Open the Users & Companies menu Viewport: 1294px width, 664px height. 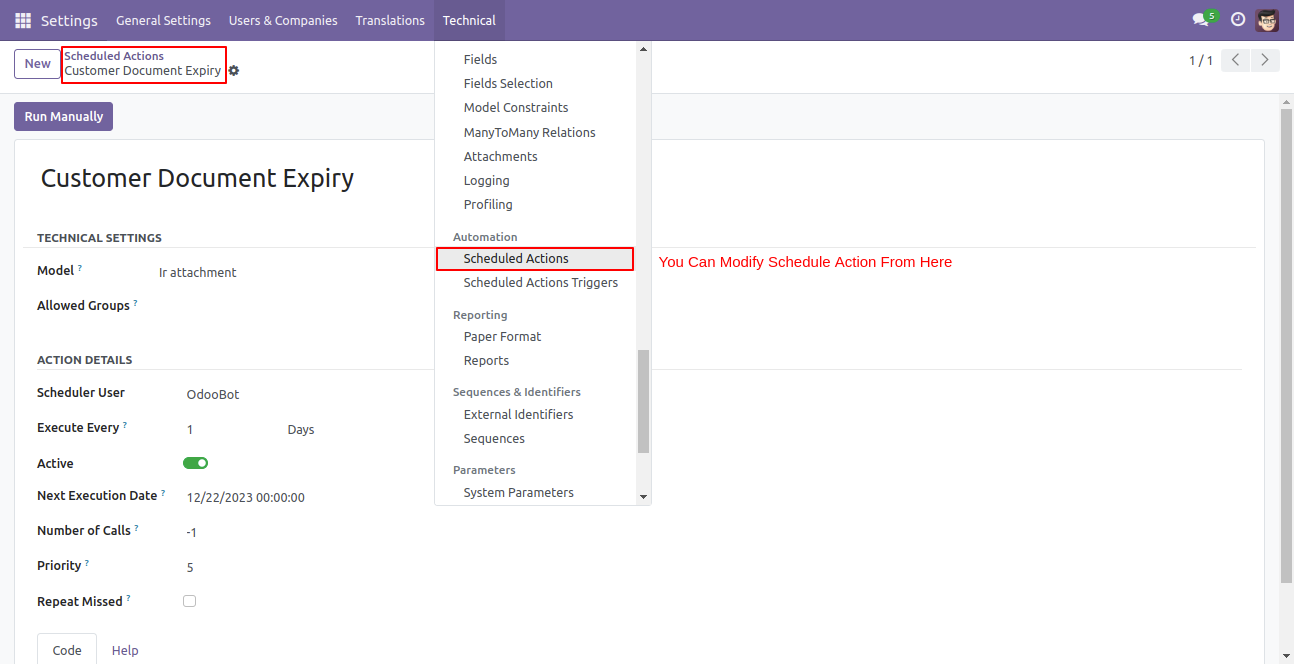point(283,20)
